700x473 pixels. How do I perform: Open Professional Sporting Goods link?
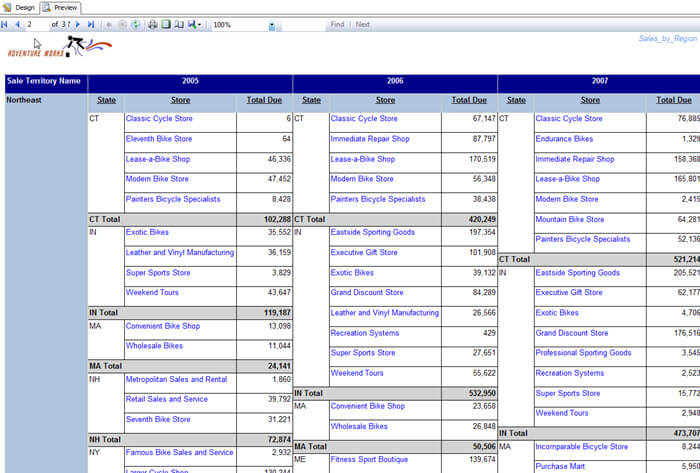coord(583,353)
